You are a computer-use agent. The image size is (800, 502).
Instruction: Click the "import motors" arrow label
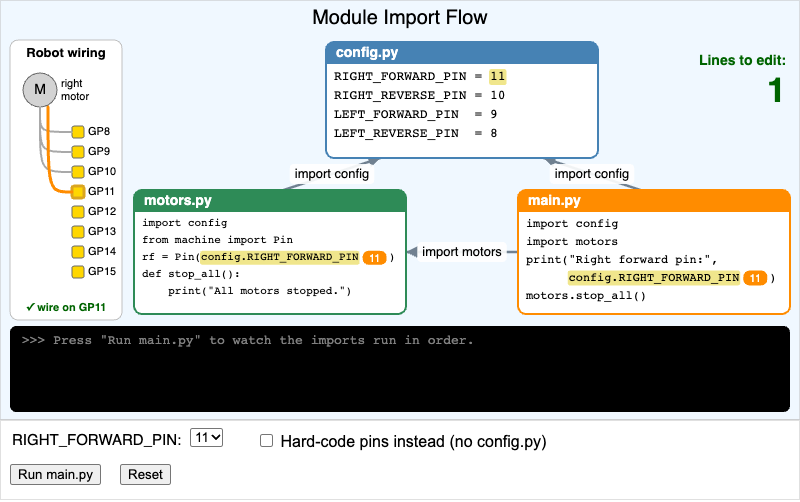pyautogui.click(x=462, y=252)
